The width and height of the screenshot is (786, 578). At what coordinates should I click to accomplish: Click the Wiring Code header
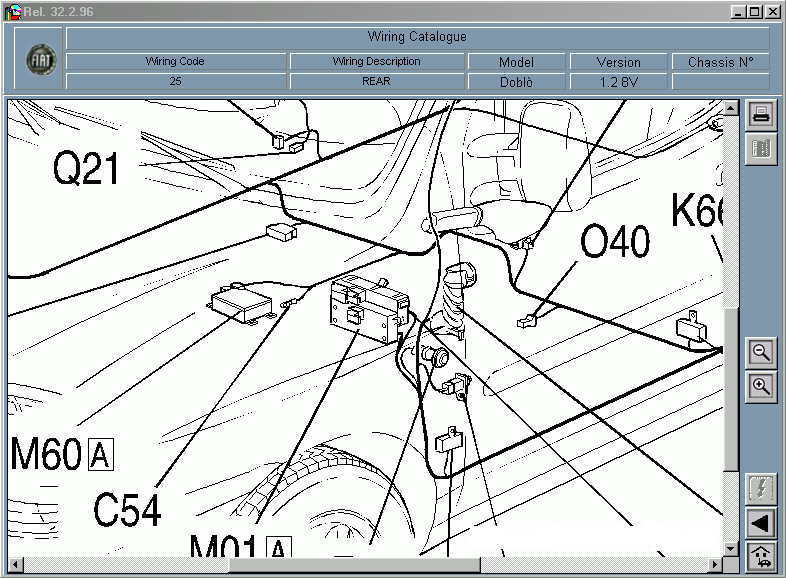pos(175,61)
